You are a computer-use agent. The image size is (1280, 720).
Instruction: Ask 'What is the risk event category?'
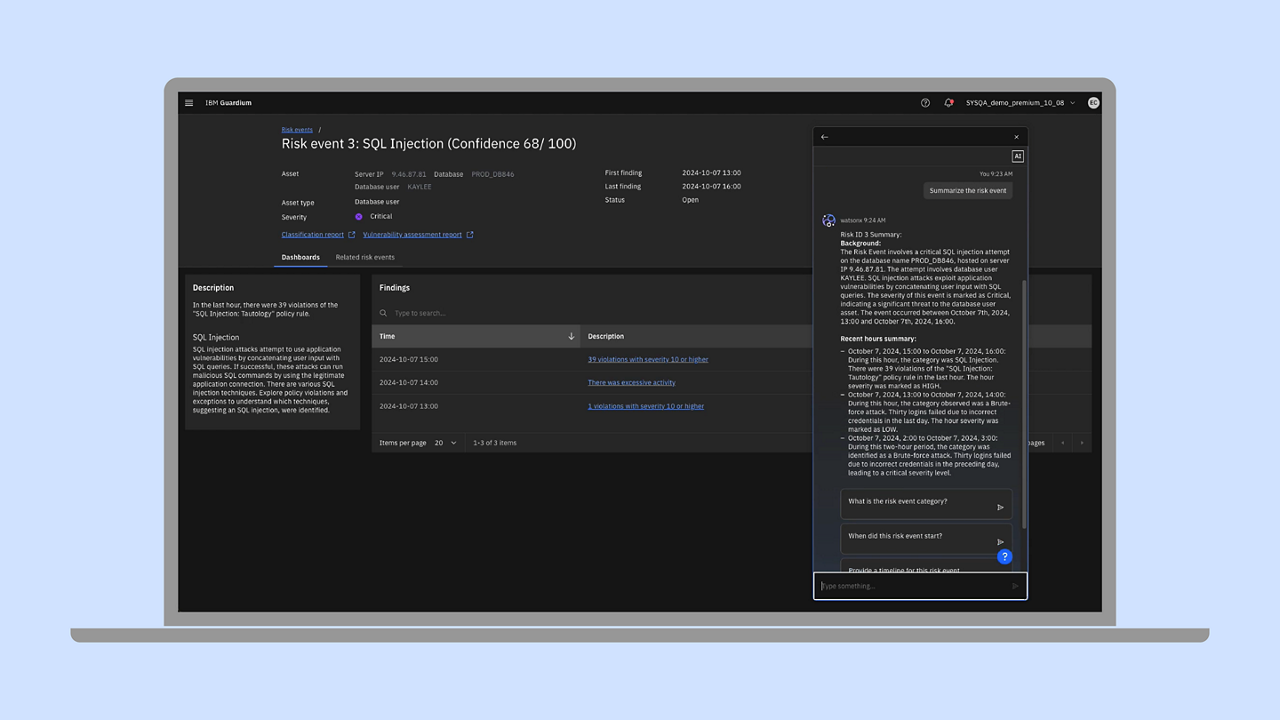(926, 504)
